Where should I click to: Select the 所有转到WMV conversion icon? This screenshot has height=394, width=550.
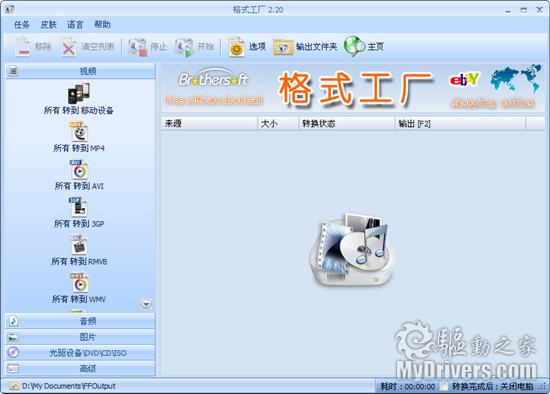pos(79,283)
